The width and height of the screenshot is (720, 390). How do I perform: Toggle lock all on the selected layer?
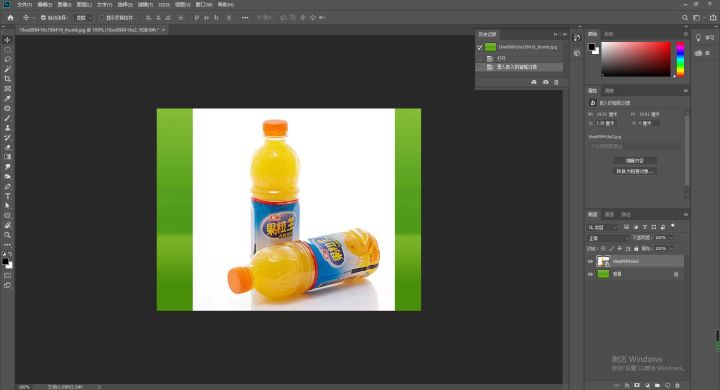[636, 249]
